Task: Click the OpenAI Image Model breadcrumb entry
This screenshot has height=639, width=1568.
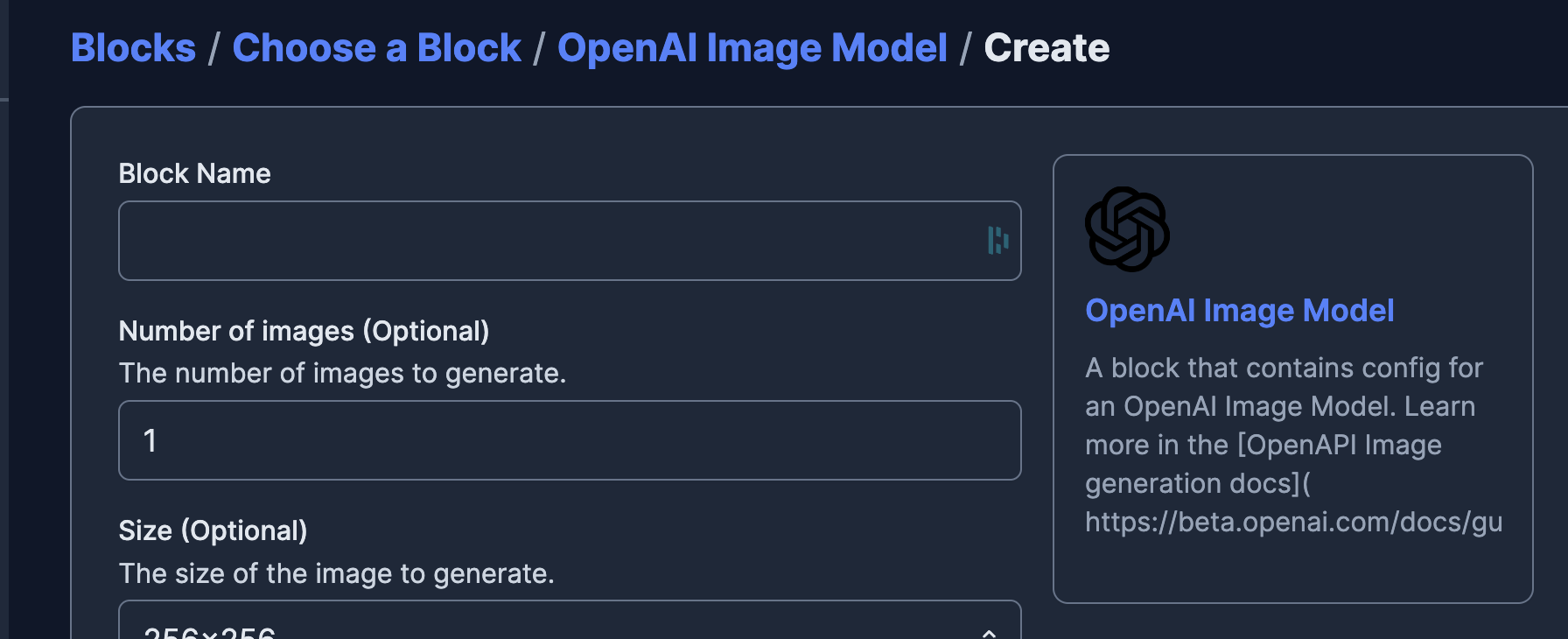Action: click(753, 48)
